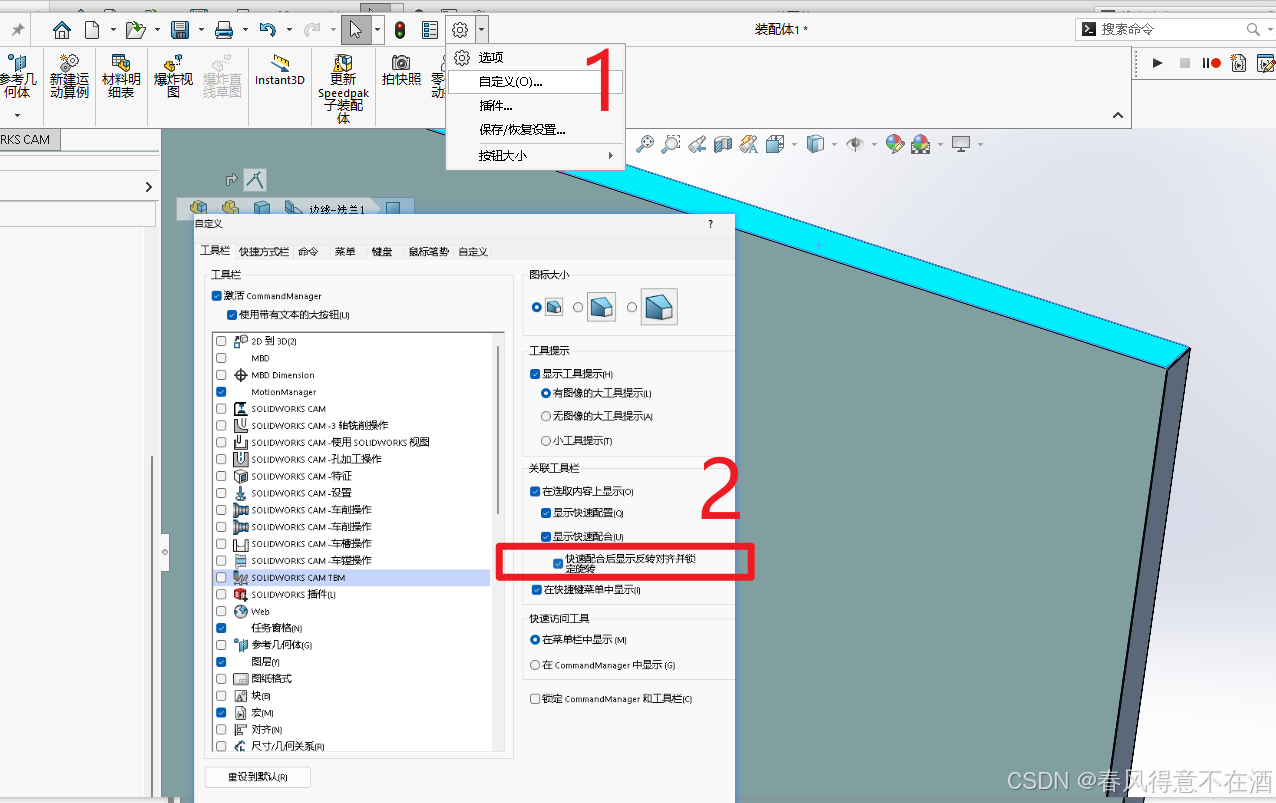
Task: Open dropdown arrow next to Open icon
Action: (x=157, y=30)
